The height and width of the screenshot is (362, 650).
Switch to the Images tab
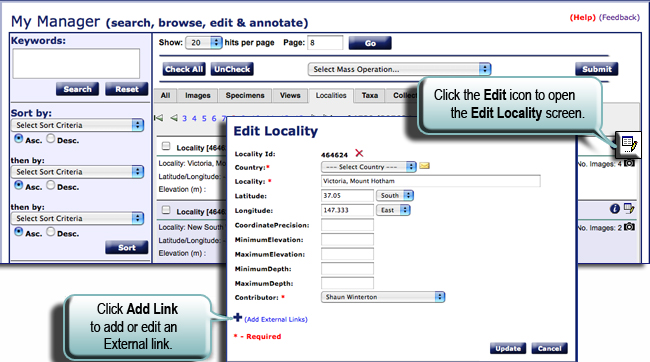(198, 95)
